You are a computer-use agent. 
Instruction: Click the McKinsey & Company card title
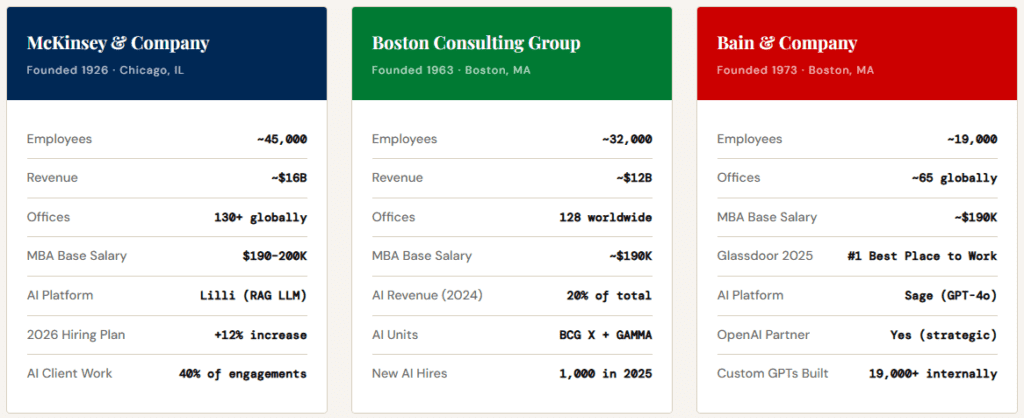click(x=118, y=43)
